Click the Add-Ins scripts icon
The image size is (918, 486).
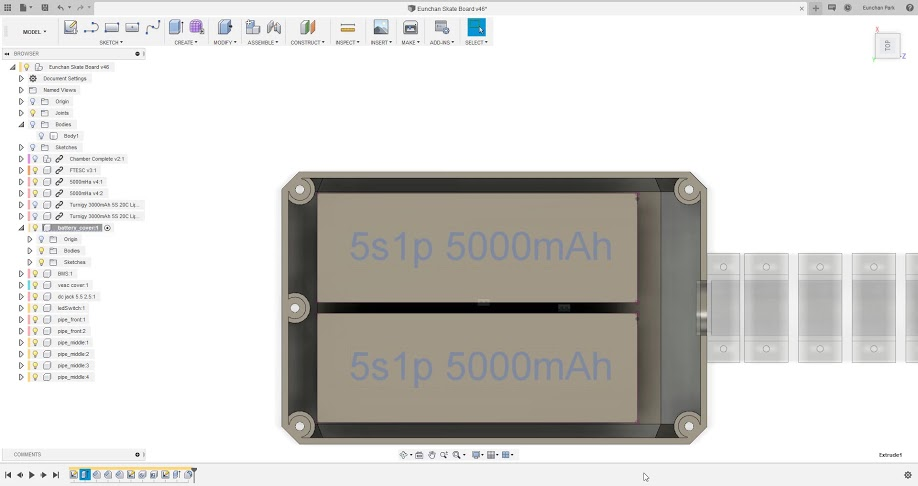point(442,27)
